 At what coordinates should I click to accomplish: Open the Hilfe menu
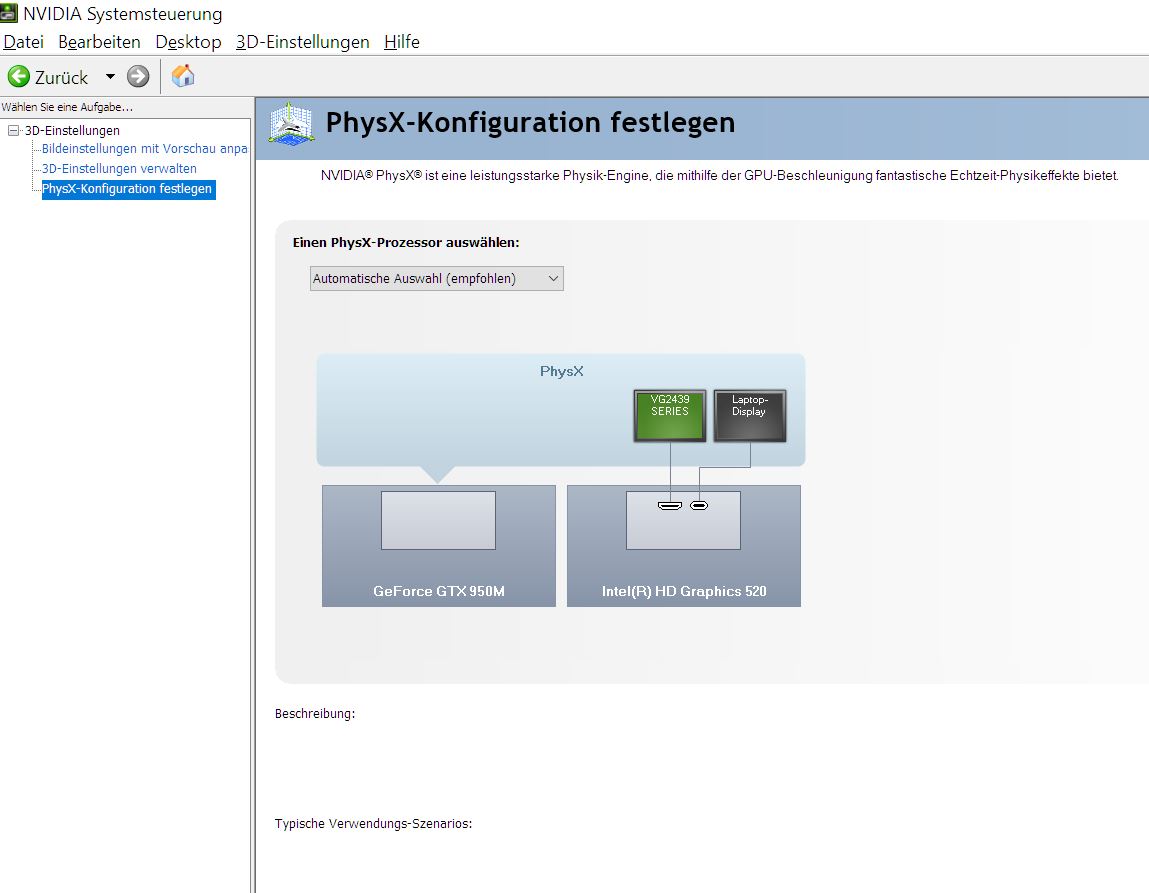coord(401,42)
